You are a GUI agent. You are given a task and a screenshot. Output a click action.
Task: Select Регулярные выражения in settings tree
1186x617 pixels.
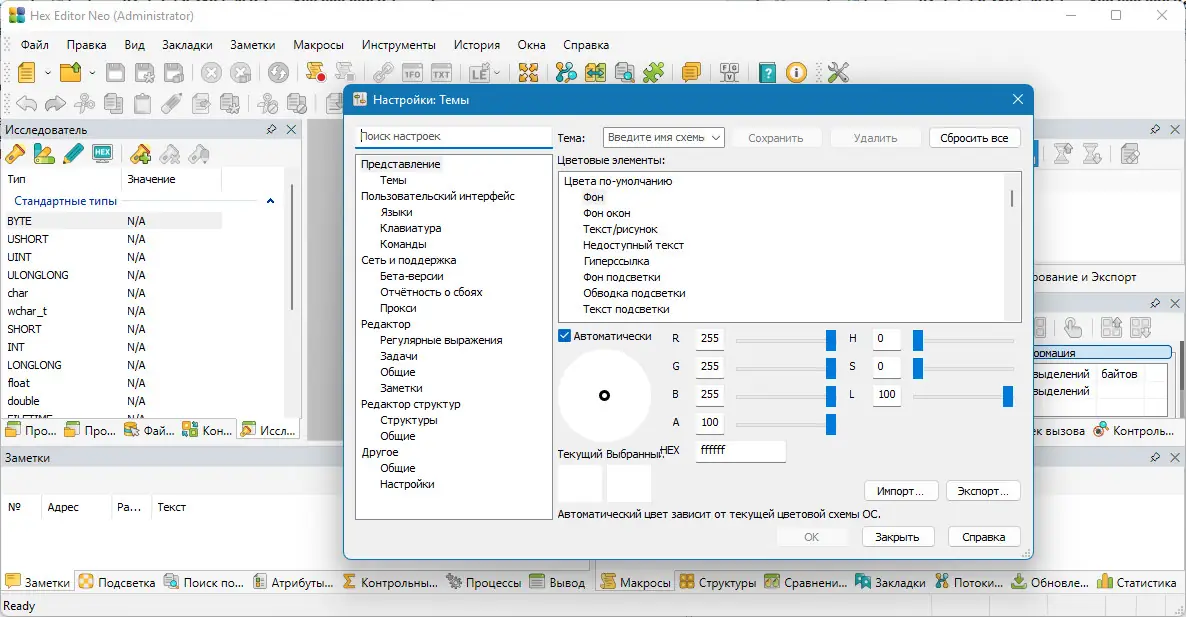[441, 340]
